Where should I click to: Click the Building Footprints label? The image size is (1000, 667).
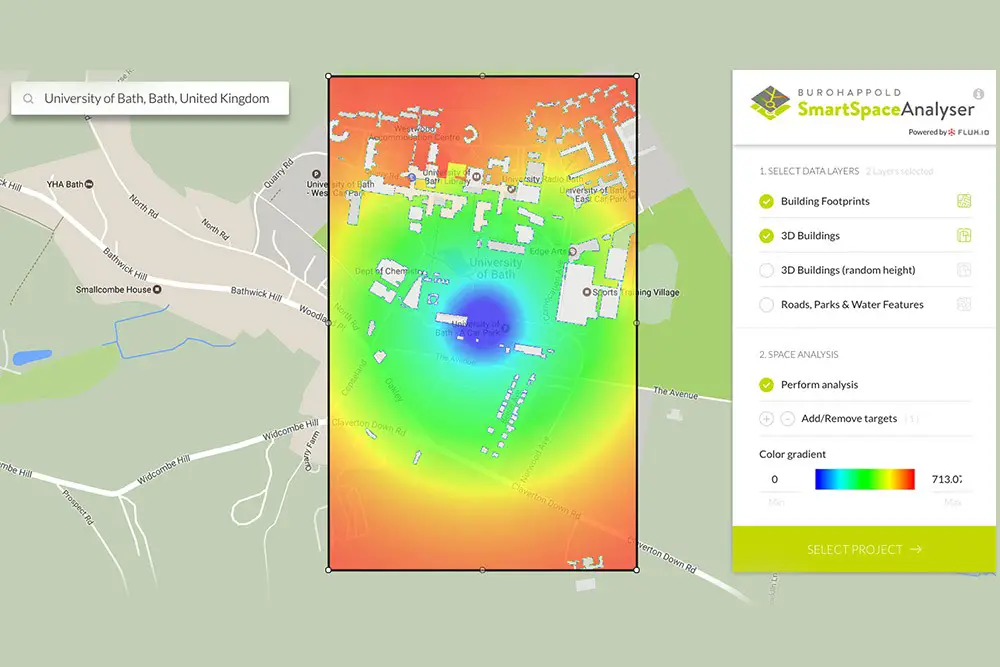tap(825, 202)
